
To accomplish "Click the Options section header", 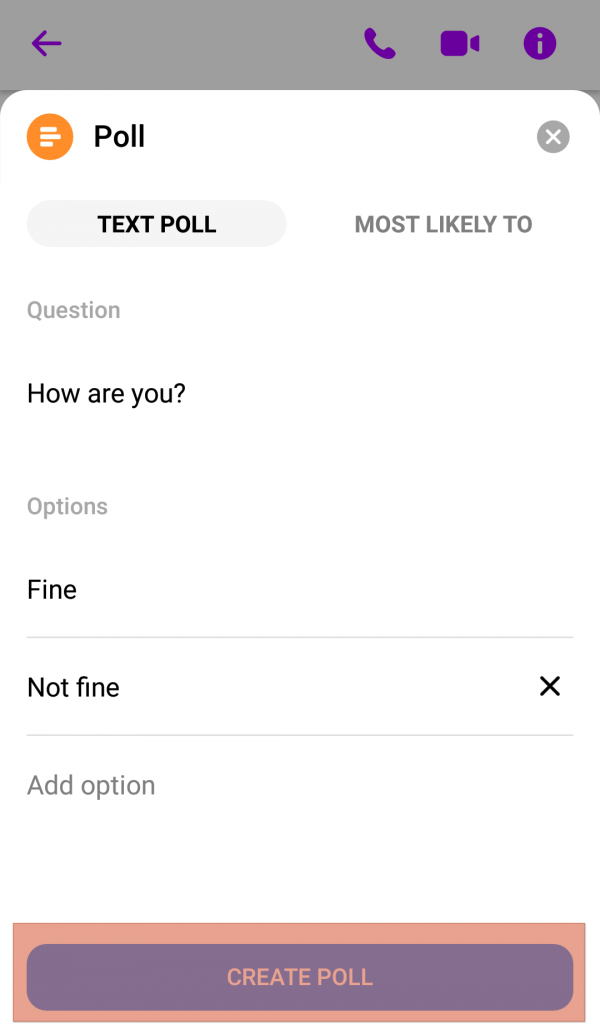I will tap(66, 506).
